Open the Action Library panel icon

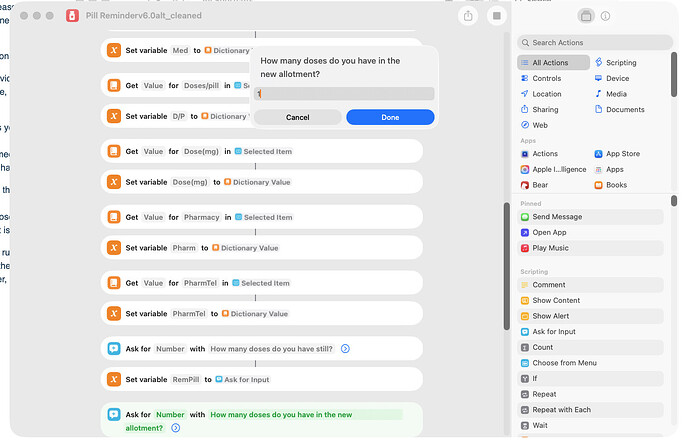(x=586, y=16)
